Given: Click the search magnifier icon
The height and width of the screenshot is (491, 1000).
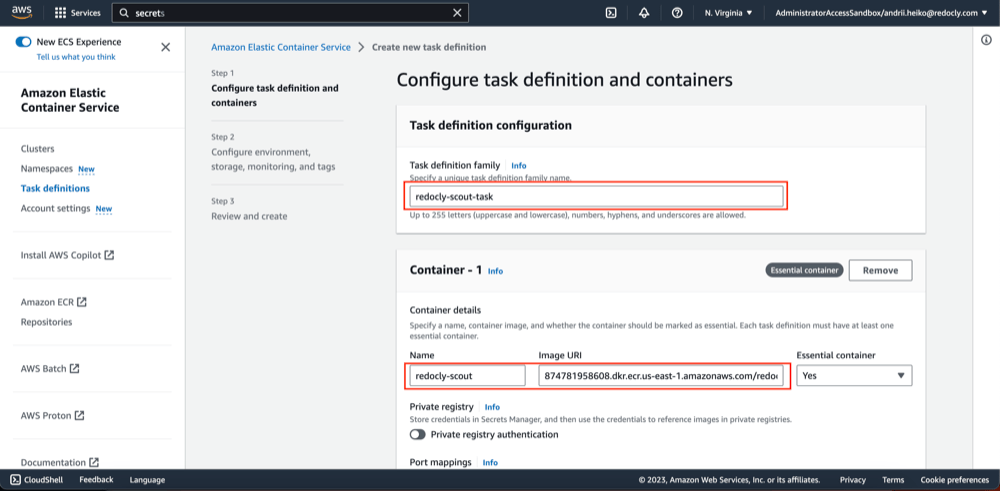Looking at the screenshot, I should 124,13.
